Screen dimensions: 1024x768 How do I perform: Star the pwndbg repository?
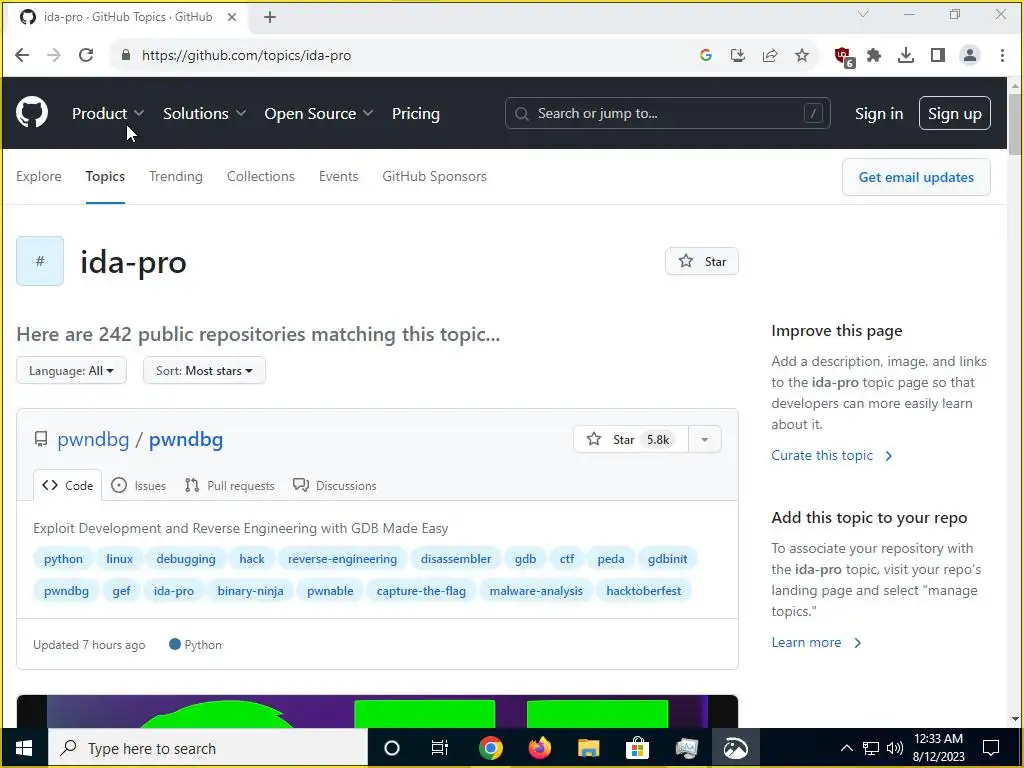tap(630, 440)
